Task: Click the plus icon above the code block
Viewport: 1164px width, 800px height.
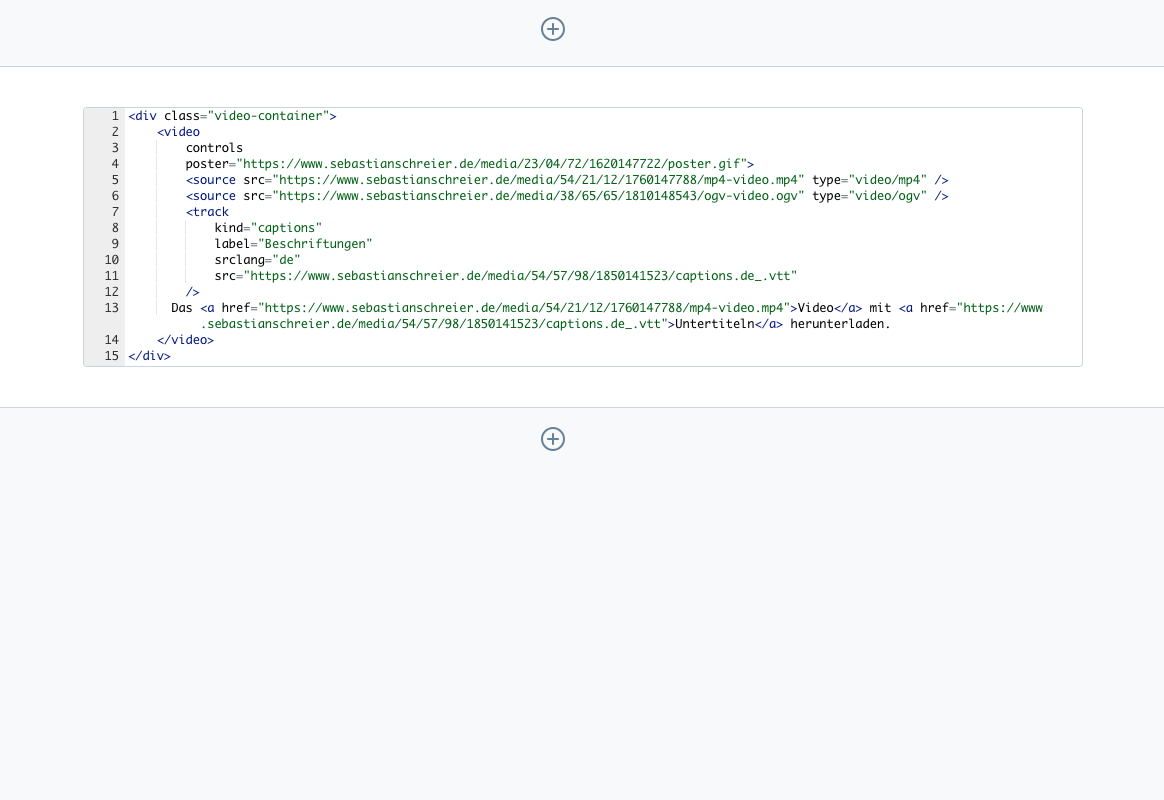Action: (x=553, y=29)
